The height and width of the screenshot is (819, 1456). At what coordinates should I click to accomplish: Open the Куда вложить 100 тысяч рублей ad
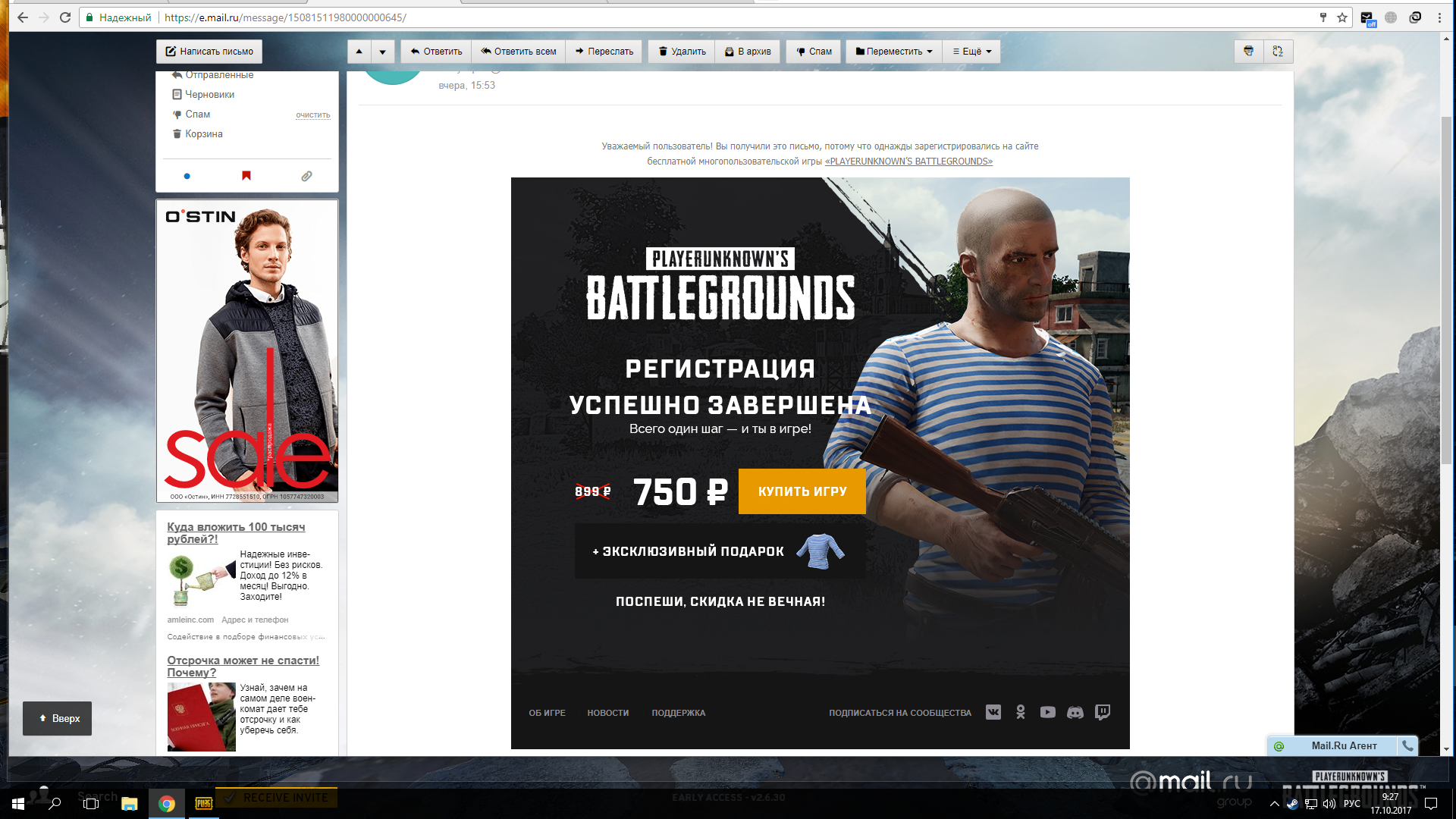tap(236, 533)
